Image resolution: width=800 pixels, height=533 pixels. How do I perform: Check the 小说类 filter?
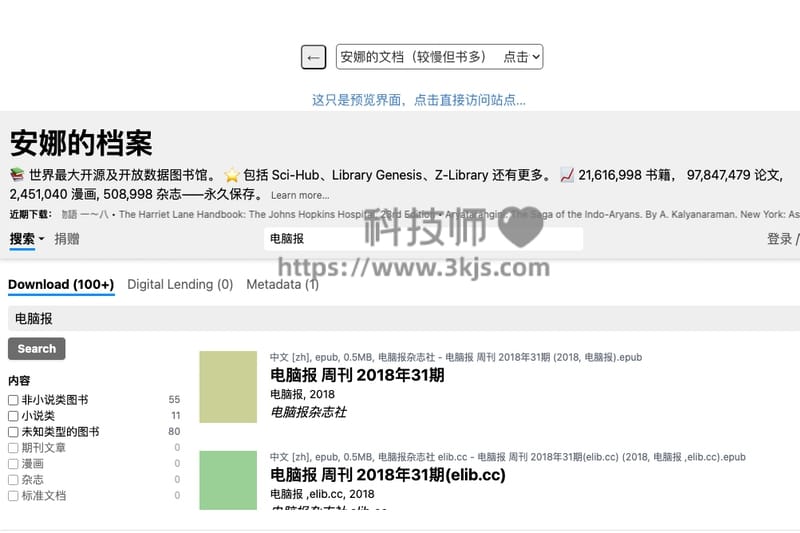tap(13, 416)
